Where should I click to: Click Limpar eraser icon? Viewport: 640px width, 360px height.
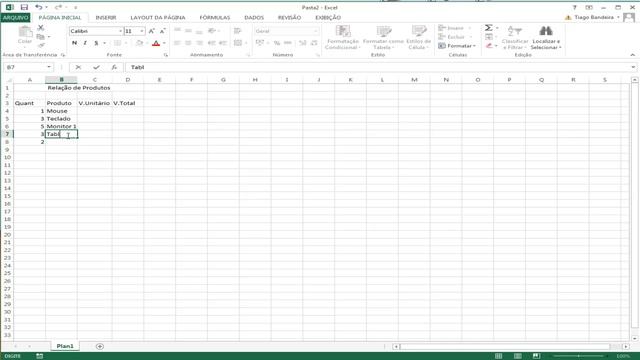coord(489,46)
